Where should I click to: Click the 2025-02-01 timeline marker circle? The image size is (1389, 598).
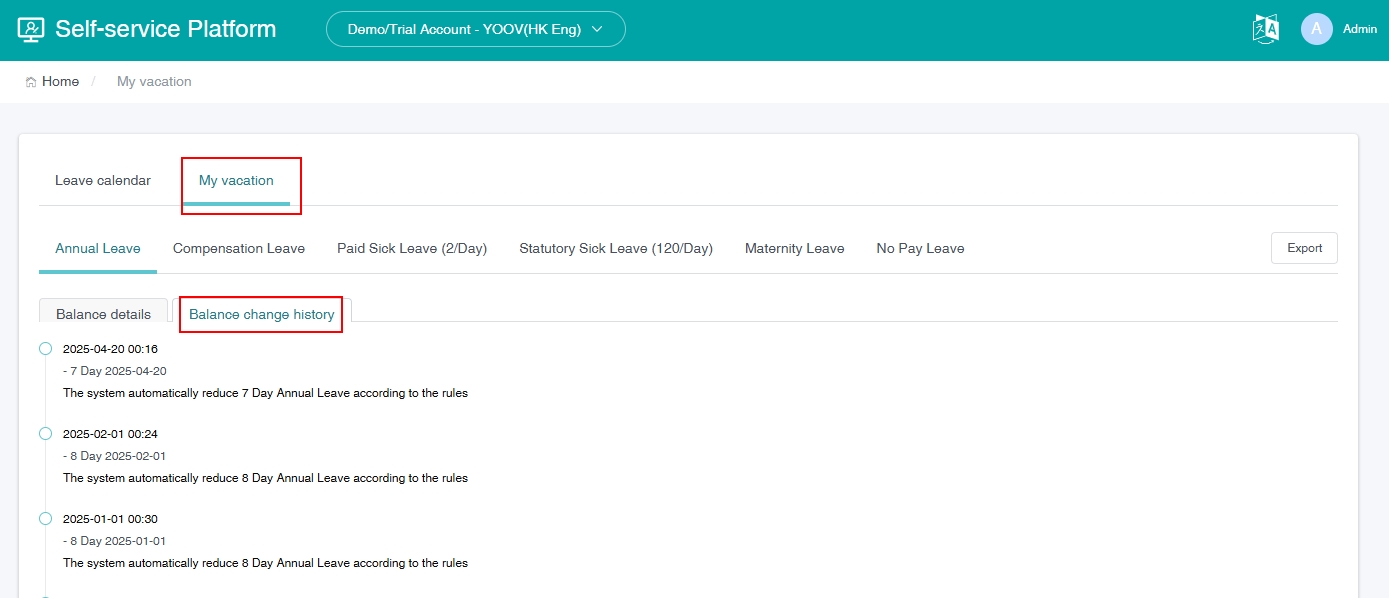[45, 434]
